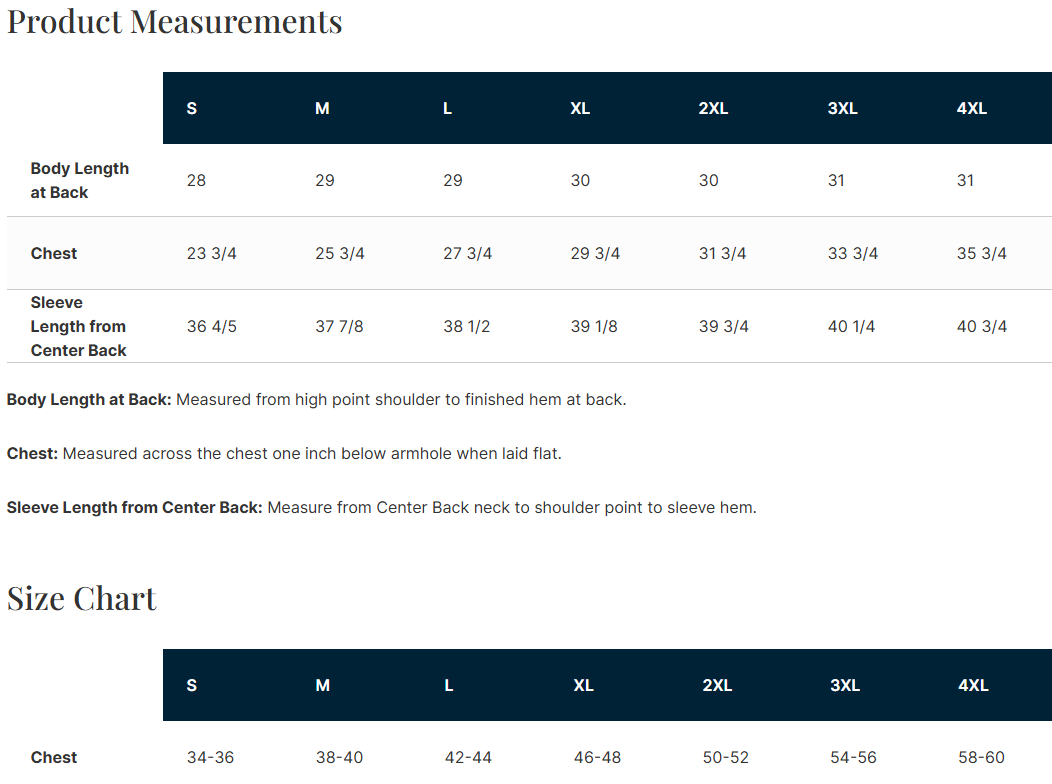Click the 37 7/8 medium sleeve length
This screenshot has width=1052, height=784.
339,326
